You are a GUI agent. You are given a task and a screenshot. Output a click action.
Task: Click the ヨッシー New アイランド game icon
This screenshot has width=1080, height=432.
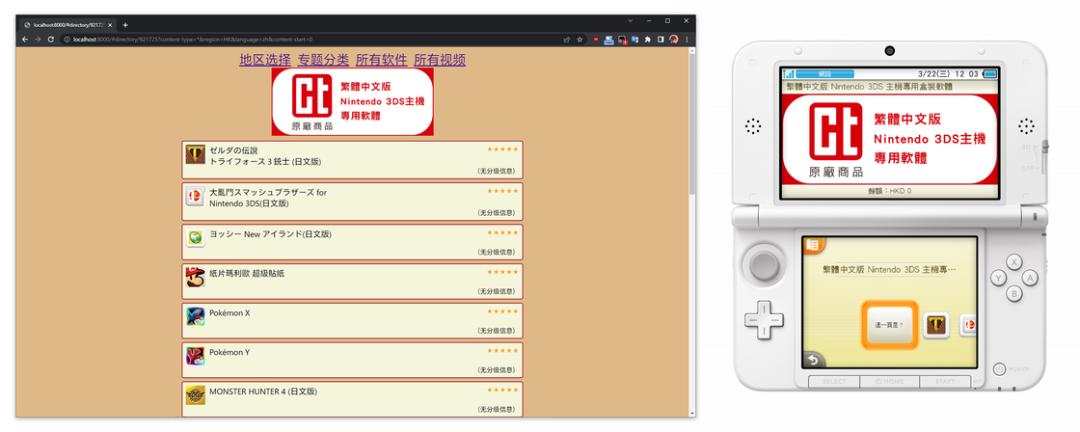(195, 238)
